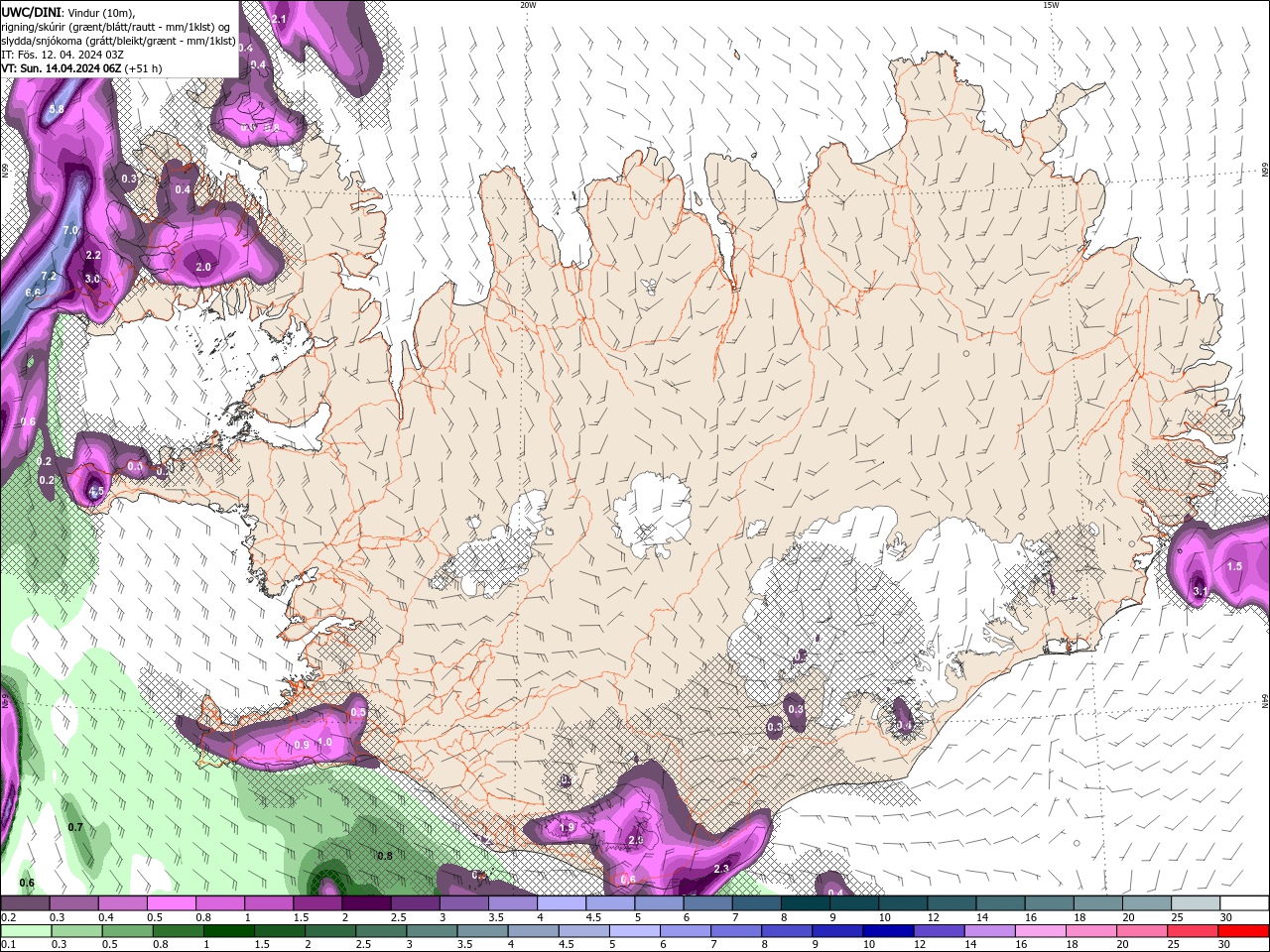Image resolution: width=1270 pixels, height=952 pixels.
Task: Click the dark green 1 swatch in the bottom legend
Action: pyautogui.click(x=229, y=931)
